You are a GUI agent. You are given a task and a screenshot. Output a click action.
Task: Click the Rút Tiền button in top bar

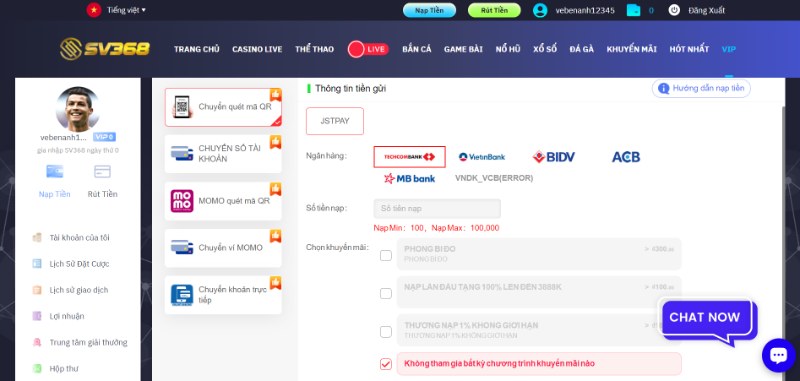point(494,10)
